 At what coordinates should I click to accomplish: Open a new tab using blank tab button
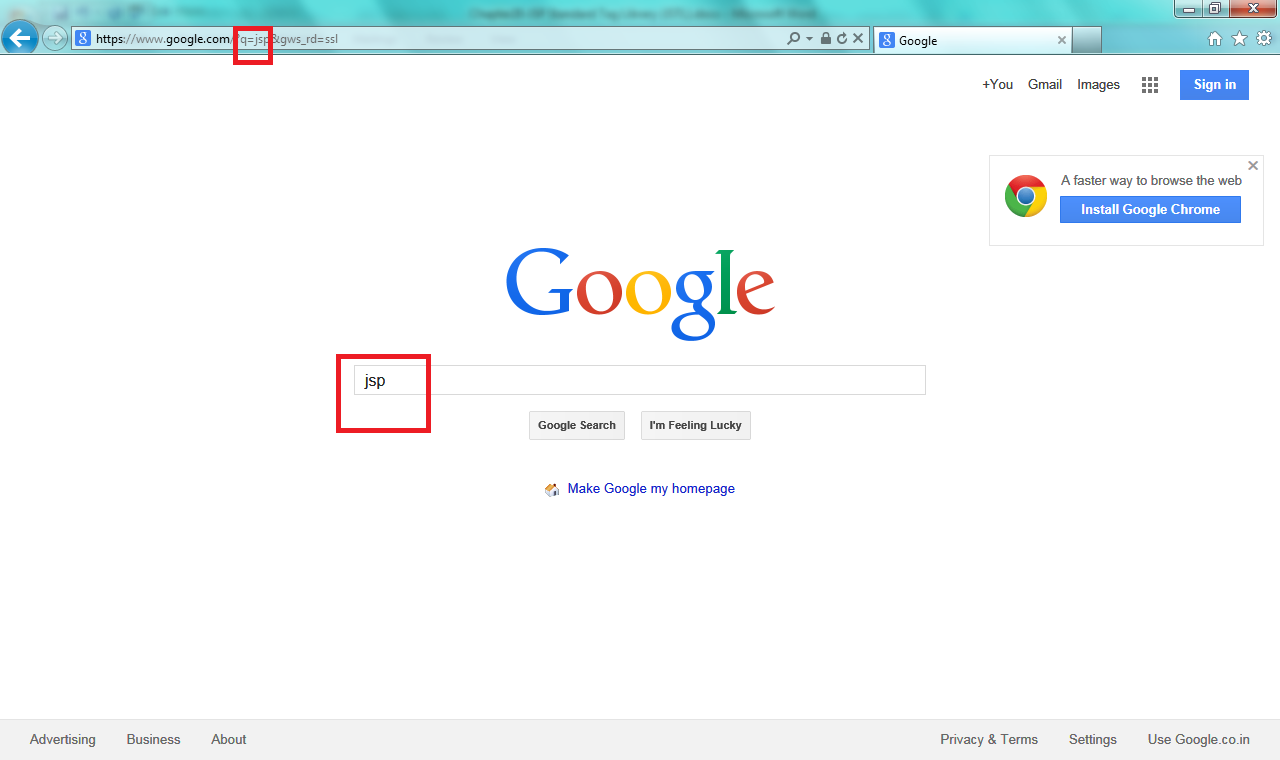[x=1087, y=40]
